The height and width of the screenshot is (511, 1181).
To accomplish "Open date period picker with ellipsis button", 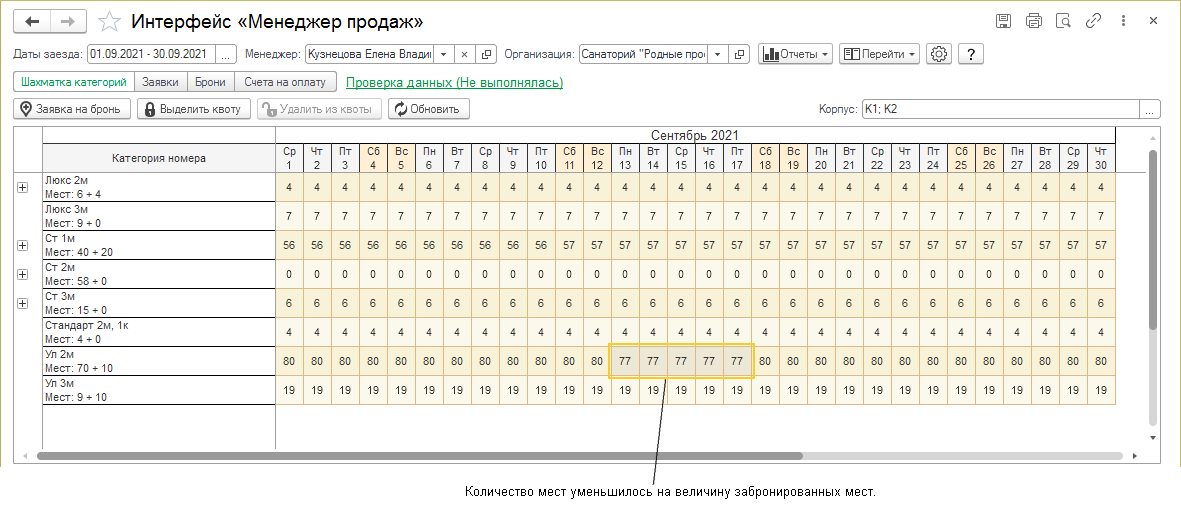I will click(x=226, y=54).
